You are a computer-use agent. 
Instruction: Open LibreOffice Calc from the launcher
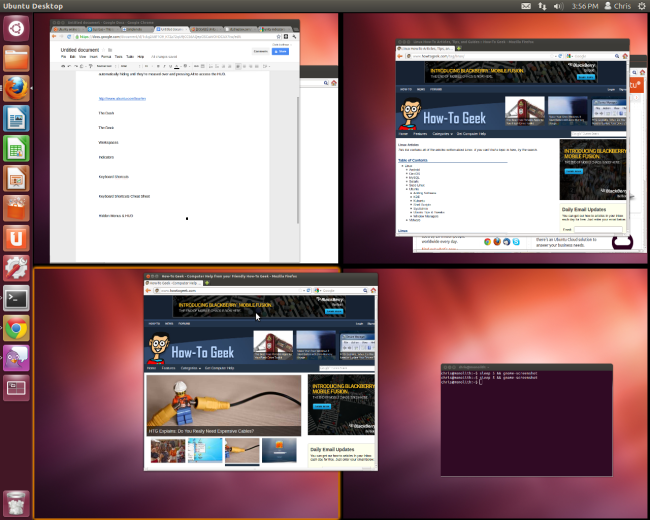click(x=16, y=148)
